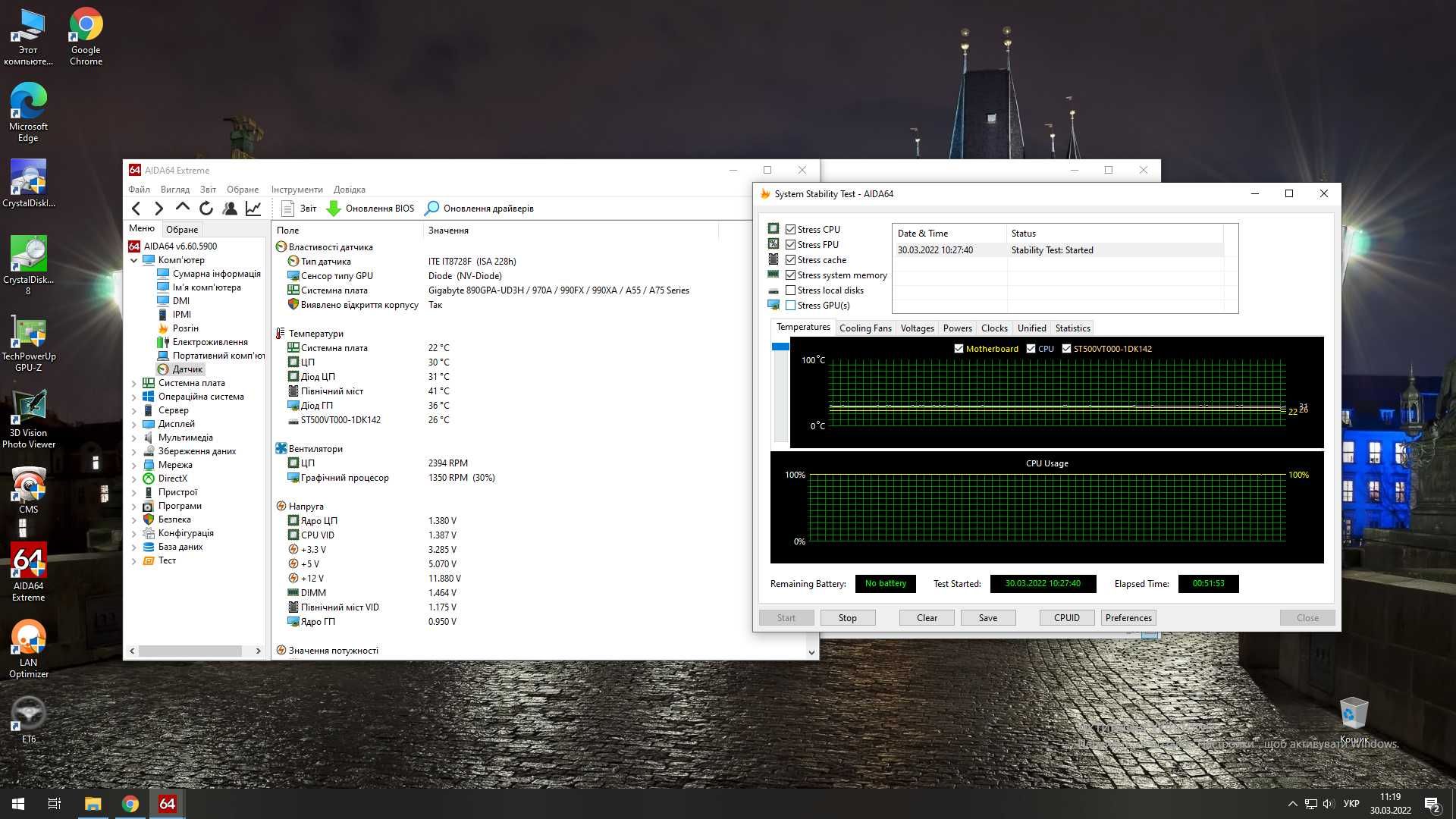The height and width of the screenshot is (819, 1456).
Task: Click the AIDA64 taskbar icon
Action: (167, 804)
